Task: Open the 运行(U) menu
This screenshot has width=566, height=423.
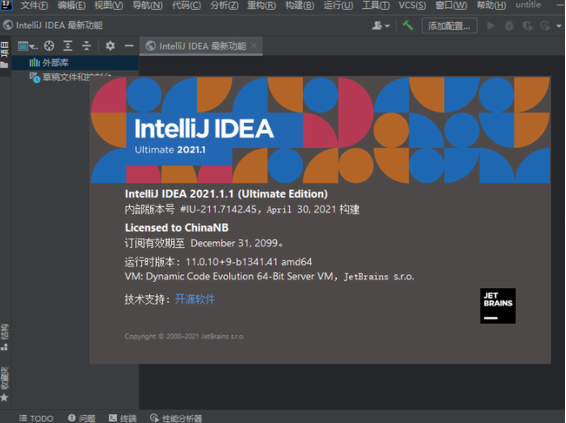Action: 338,5
